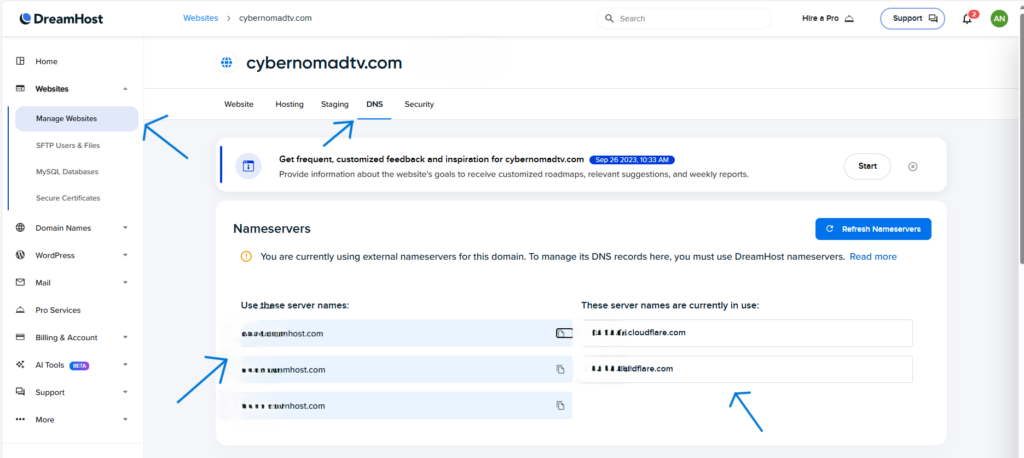Expand the WordPress sidebar menu
1024x458 pixels.
click(x=125, y=255)
